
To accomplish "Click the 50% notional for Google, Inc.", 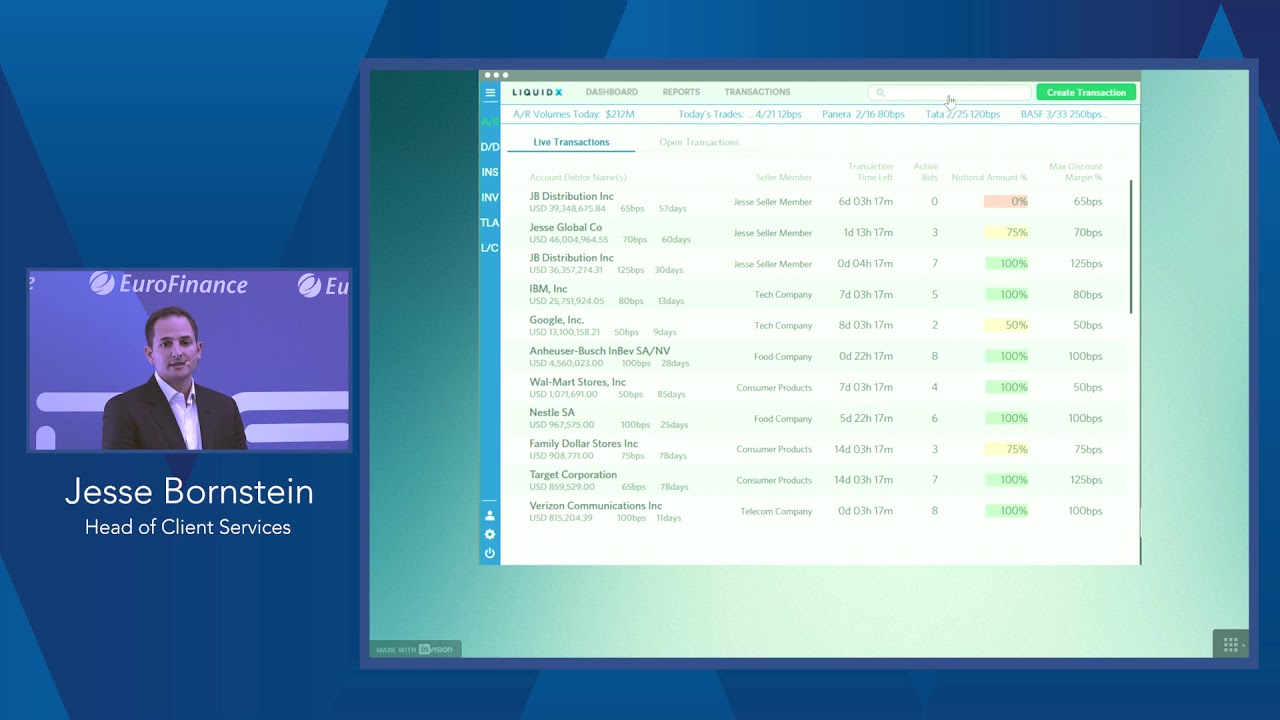I will tap(1006, 326).
